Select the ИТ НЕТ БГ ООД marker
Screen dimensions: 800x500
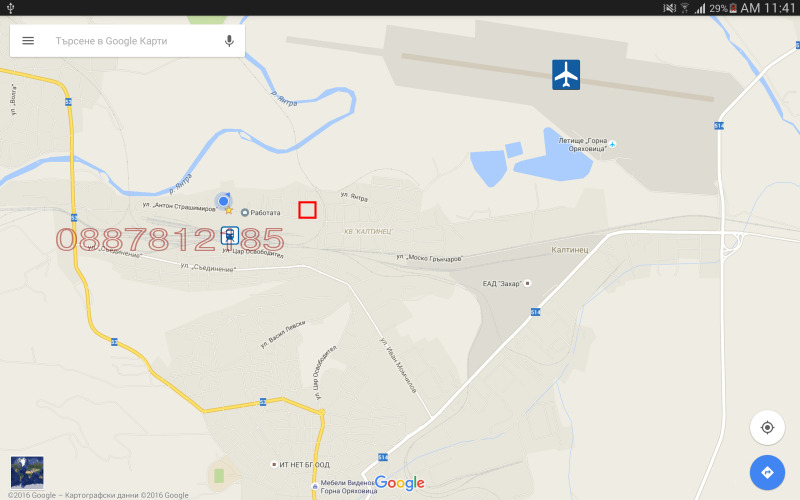coord(301,465)
